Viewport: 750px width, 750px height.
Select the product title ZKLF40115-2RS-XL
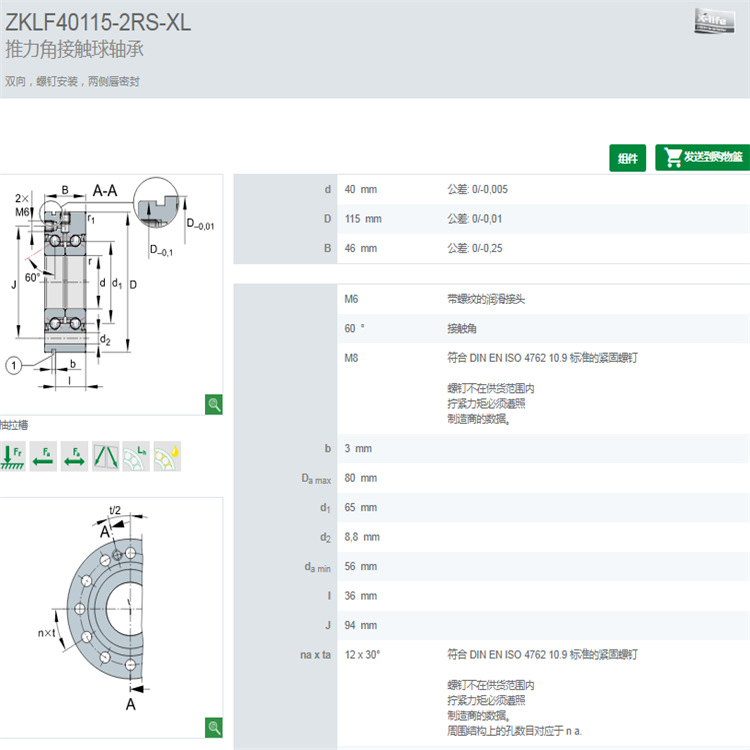[98, 22]
